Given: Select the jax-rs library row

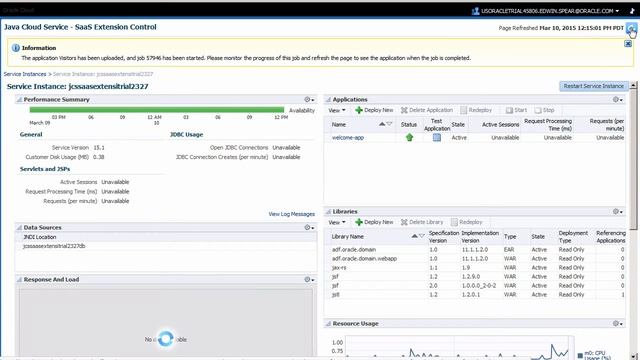Looking at the screenshot, I should (475, 267).
